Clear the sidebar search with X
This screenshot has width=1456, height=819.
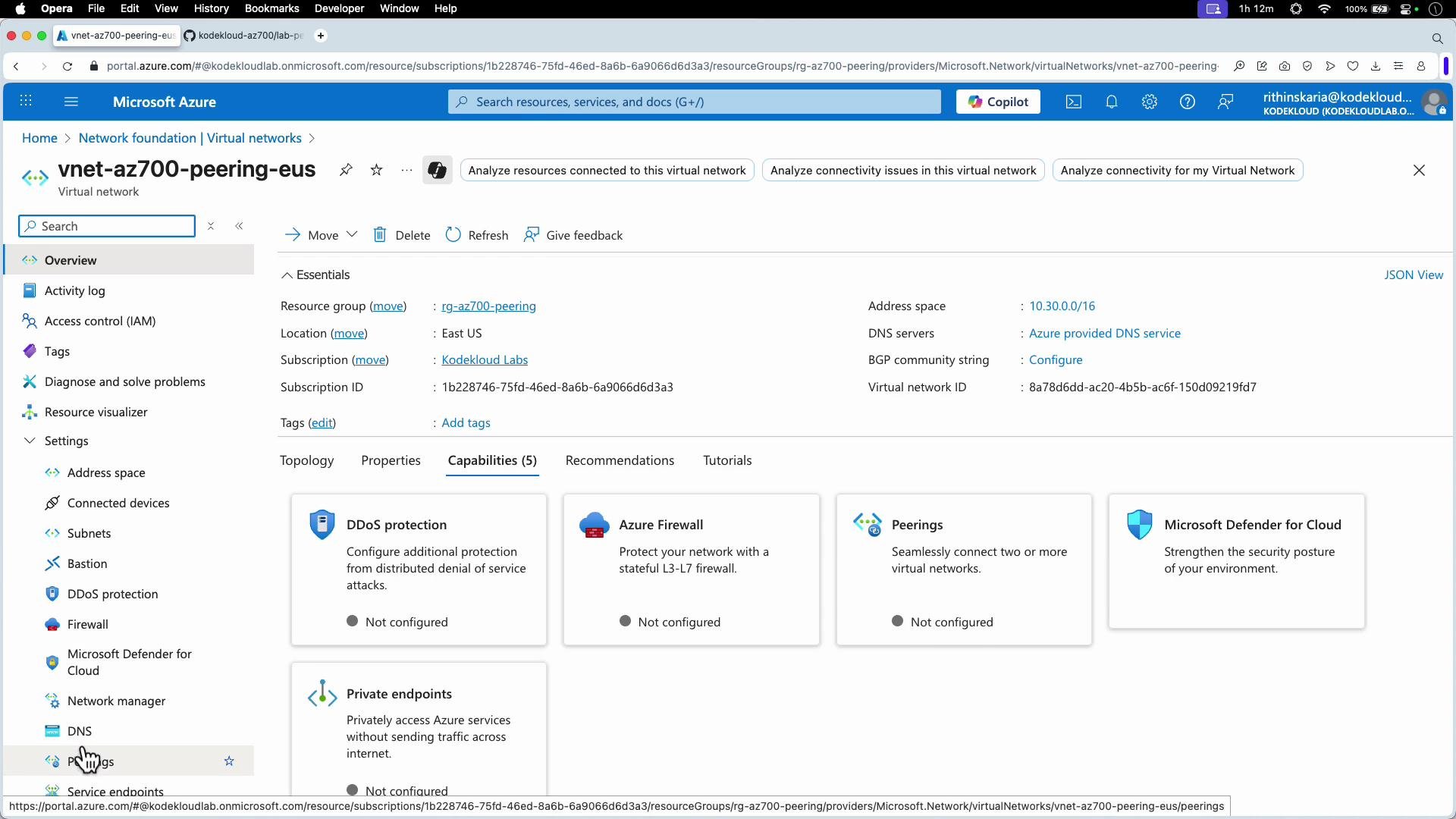212,226
